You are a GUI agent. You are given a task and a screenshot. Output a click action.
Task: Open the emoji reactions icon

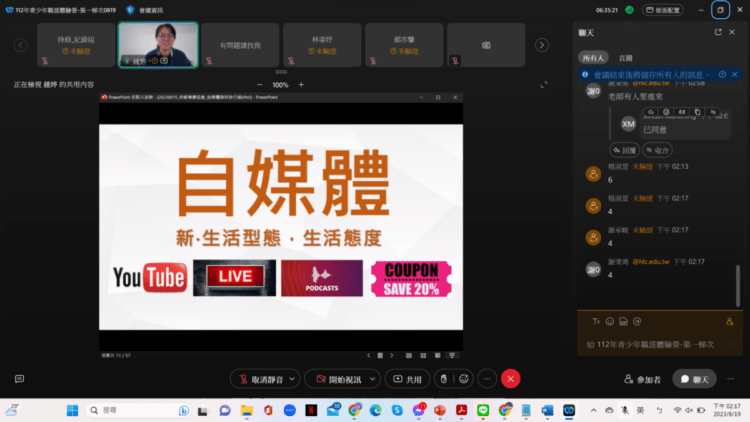463,379
